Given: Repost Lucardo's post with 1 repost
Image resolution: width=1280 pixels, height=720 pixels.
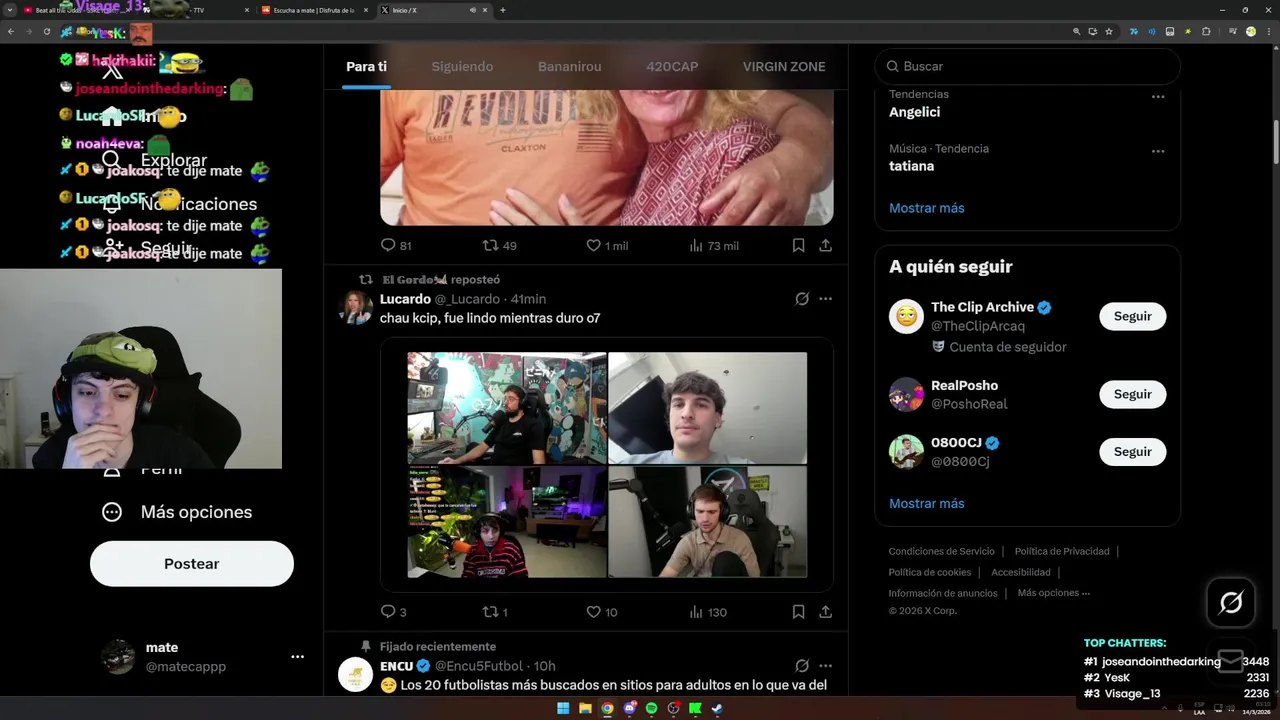Looking at the screenshot, I should pyautogui.click(x=490, y=612).
